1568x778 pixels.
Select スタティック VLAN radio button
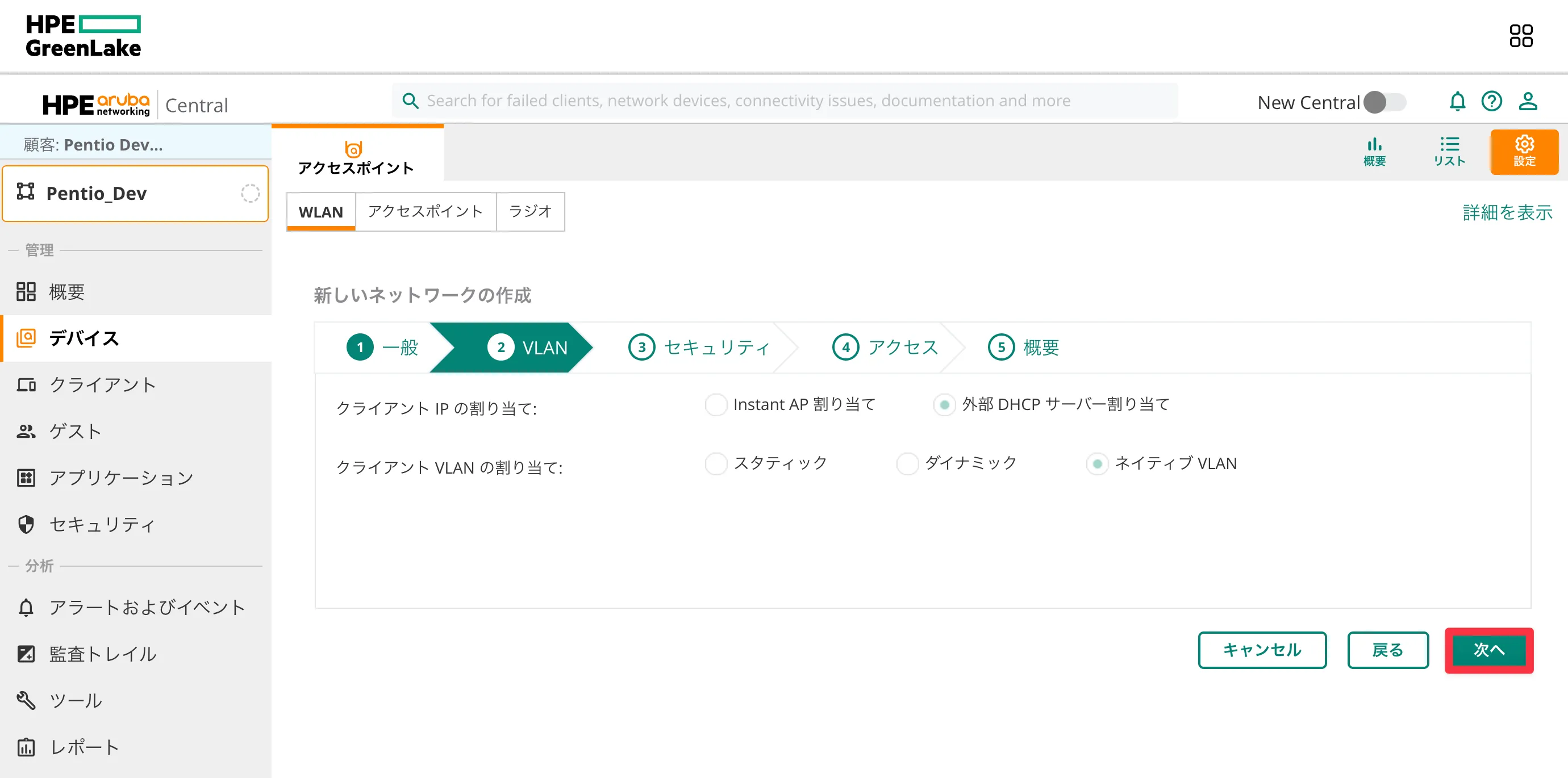pos(716,463)
